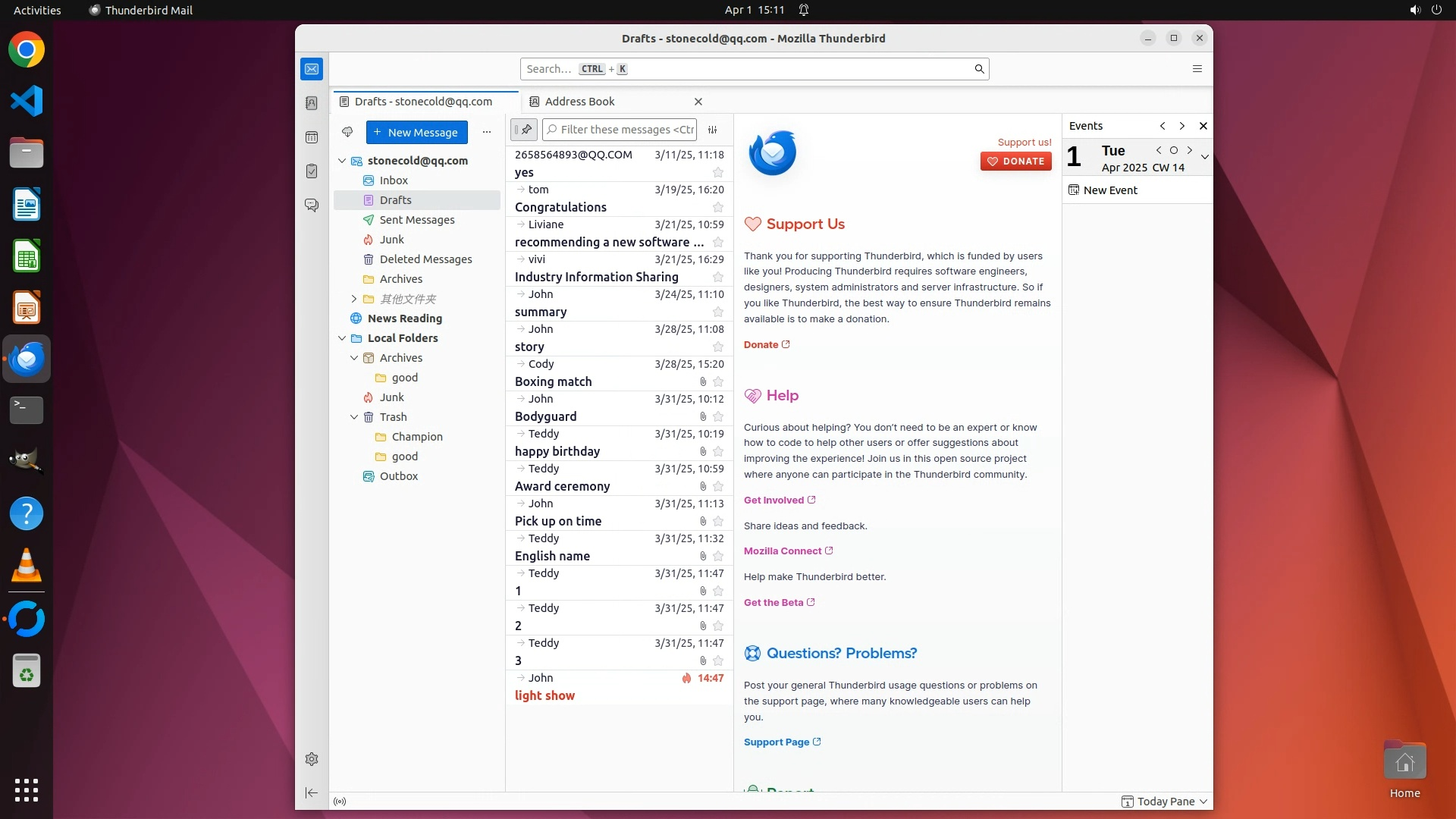Click the New Message button
Viewport: 1456px width, 819px height.
click(416, 132)
